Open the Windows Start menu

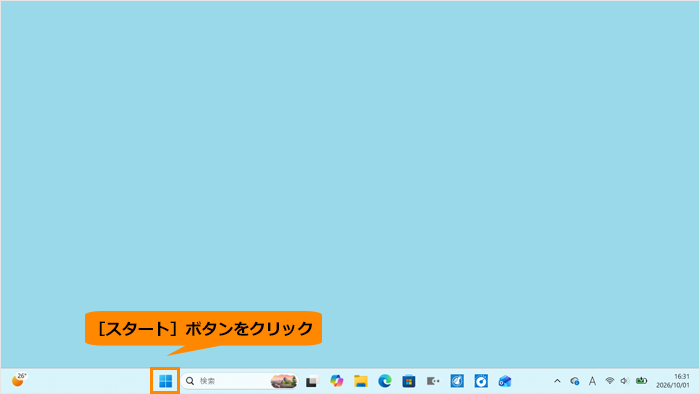[x=165, y=381]
